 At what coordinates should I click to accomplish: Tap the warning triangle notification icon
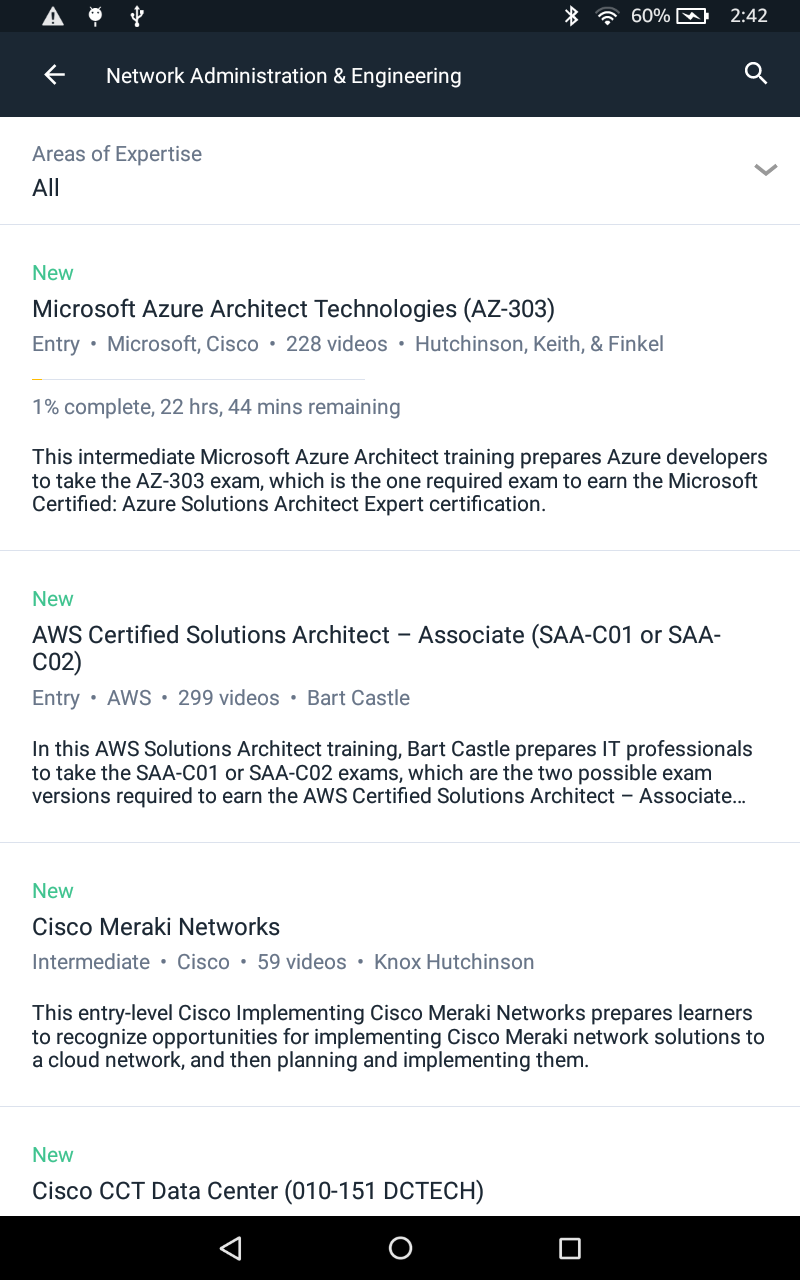pyautogui.click(x=53, y=16)
